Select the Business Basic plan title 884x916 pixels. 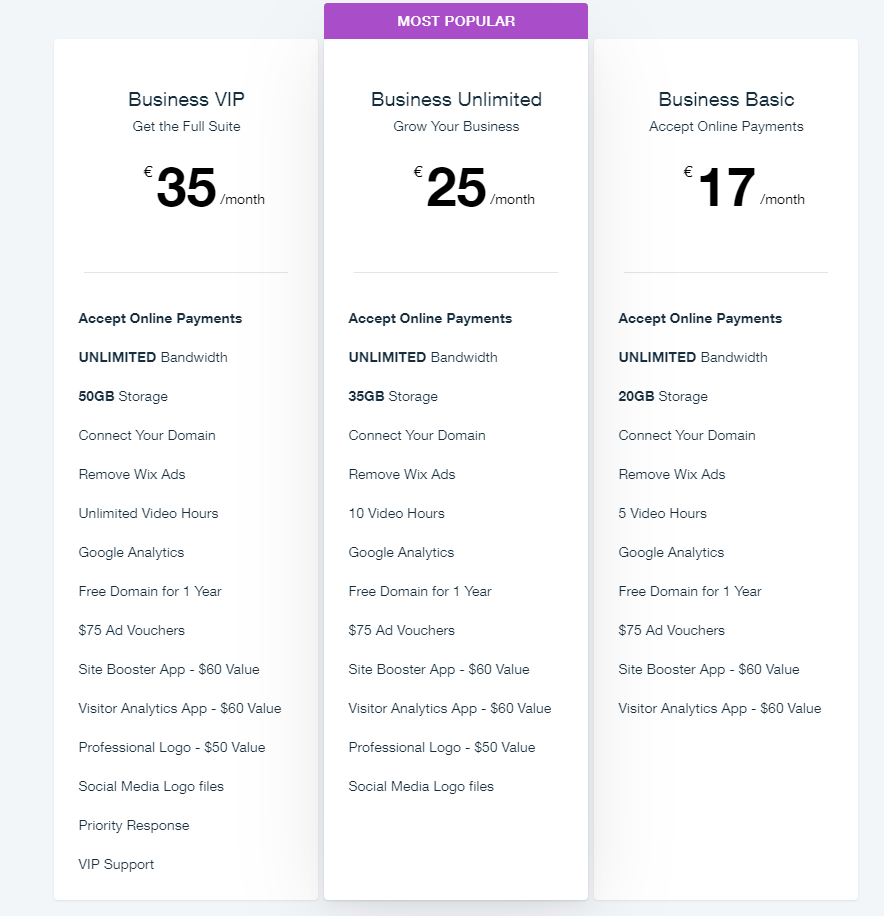[726, 99]
